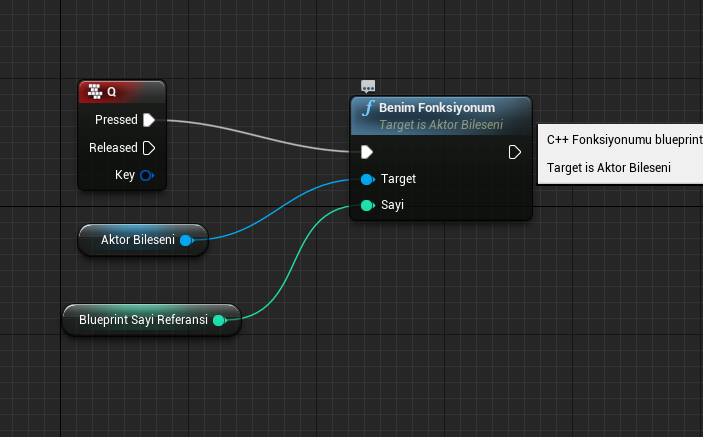This screenshot has height=437, width=703.
Task: Click the Target is Aktor Bileseni subtitle on node
Action: [441, 125]
